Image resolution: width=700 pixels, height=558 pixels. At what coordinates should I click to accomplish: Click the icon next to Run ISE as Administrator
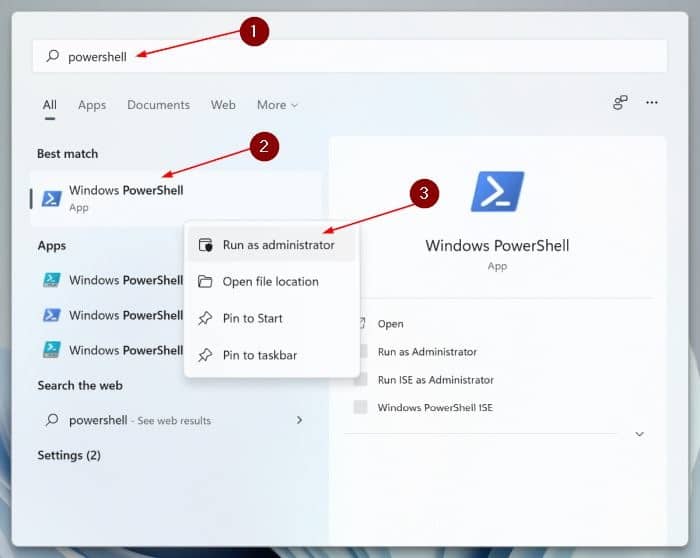pos(361,379)
